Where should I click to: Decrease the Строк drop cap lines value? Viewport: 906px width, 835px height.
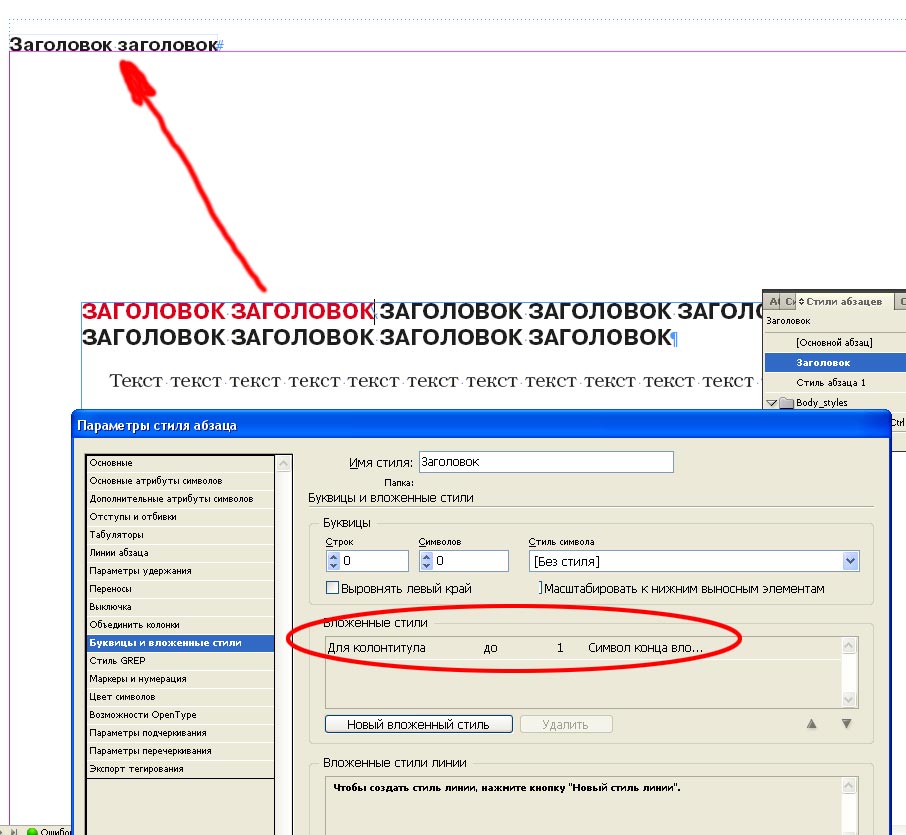pyautogui.click(x=333, y=565)
